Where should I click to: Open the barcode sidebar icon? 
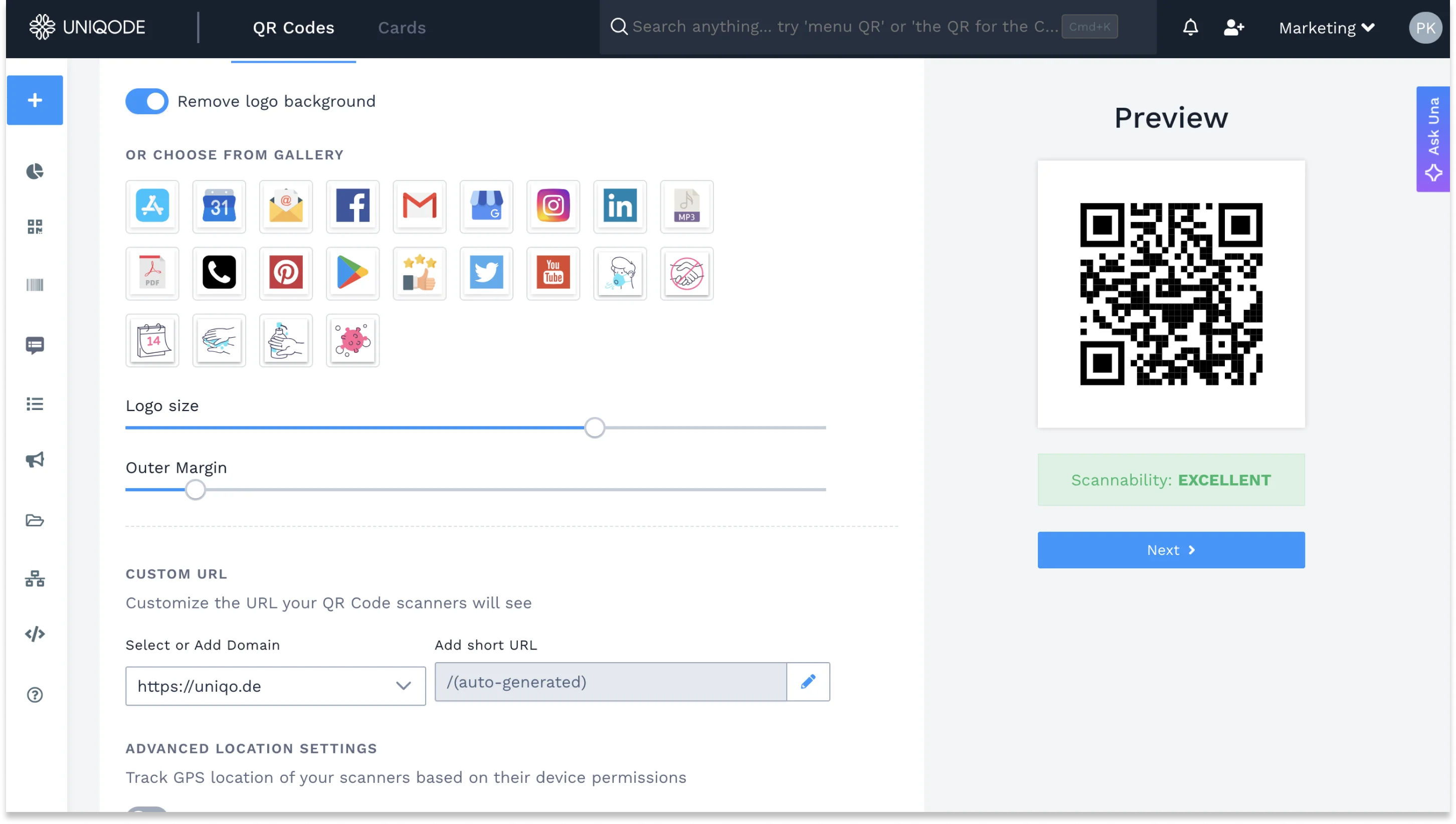tap(35, 285)
